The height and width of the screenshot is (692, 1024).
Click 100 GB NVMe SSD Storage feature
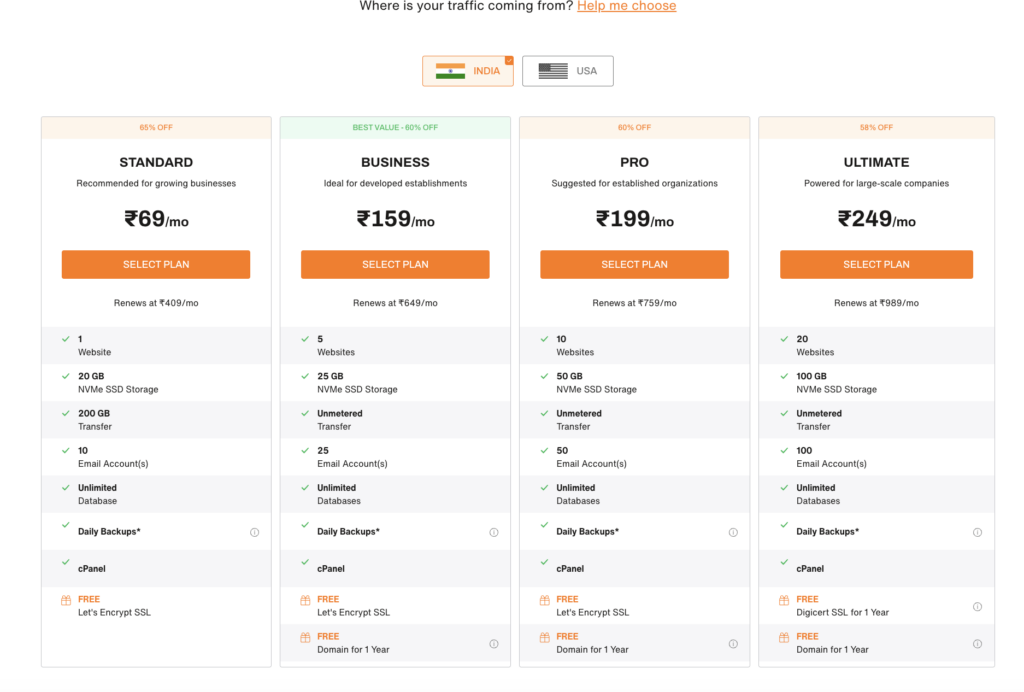click(x=876, y=383)
